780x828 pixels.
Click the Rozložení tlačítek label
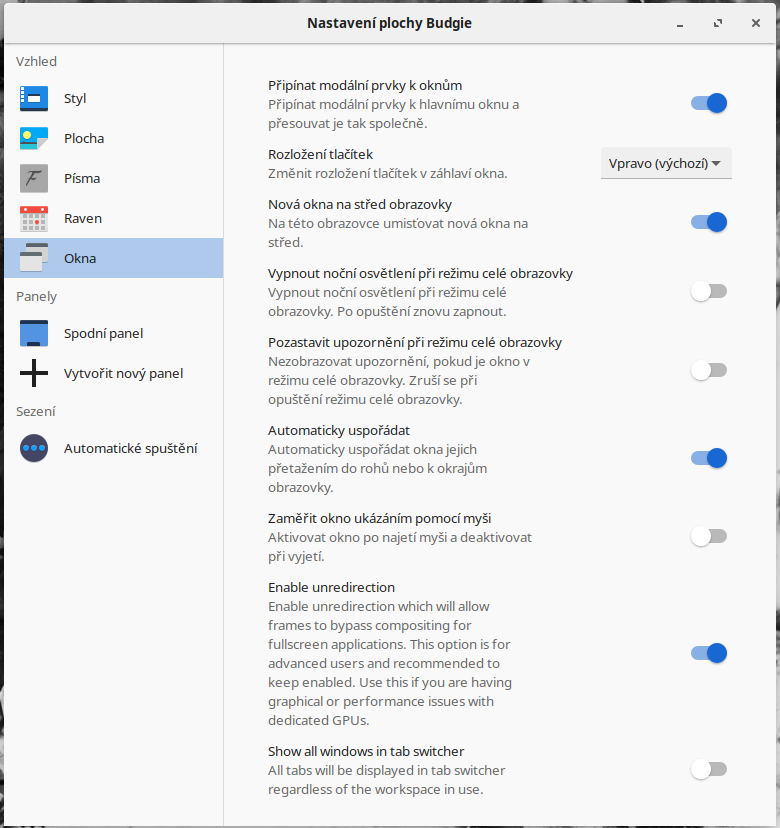point(321,154)
